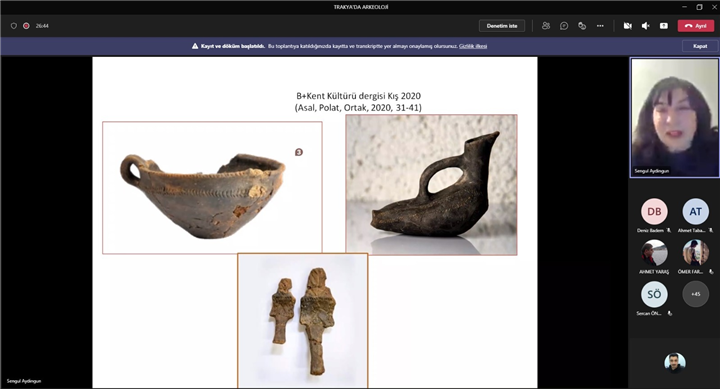This screenshot has height=389, width=720.
Task: Open the Gizlilik ilkesi link
Action: click(x=473, y=46)
